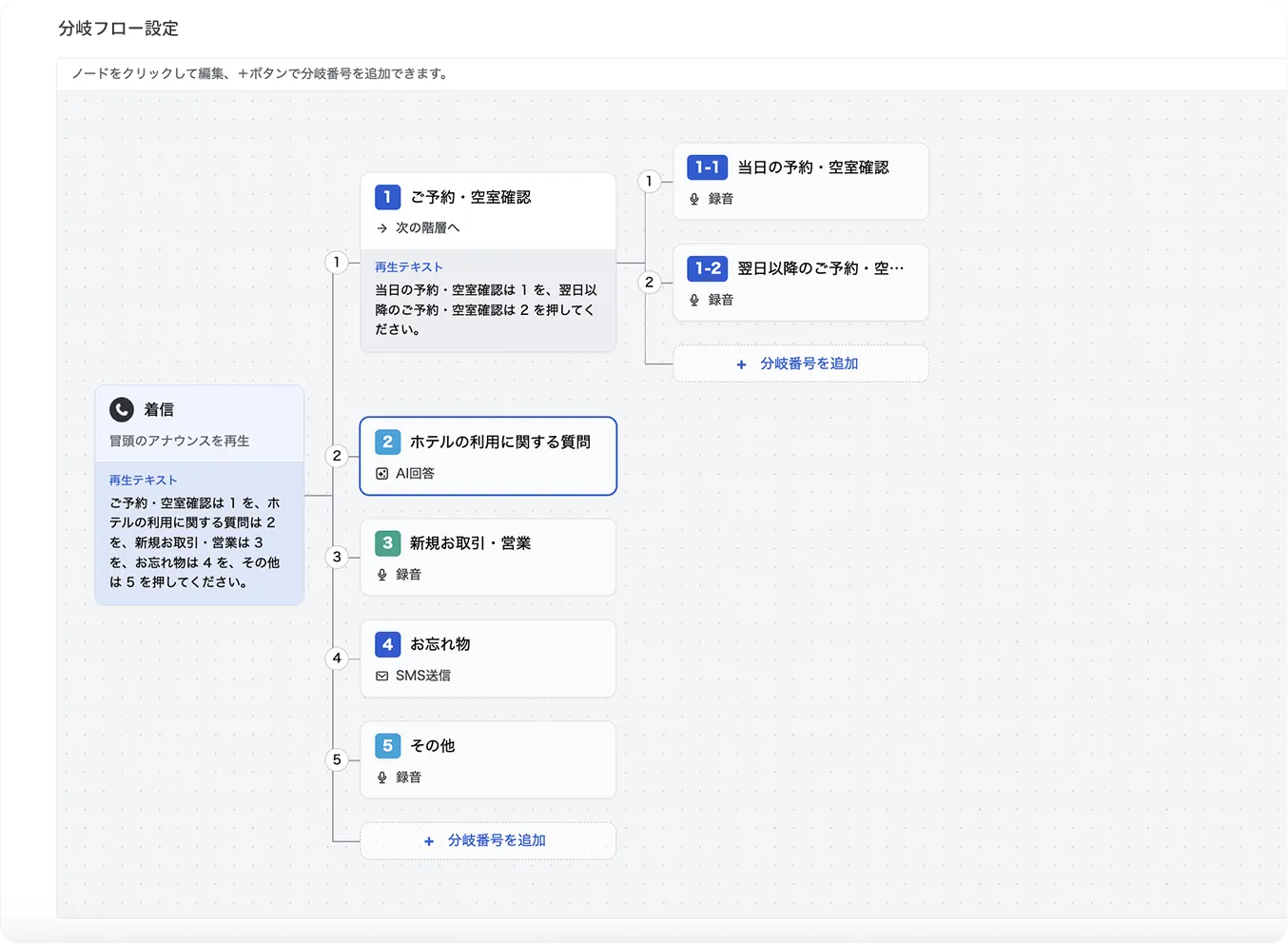The width and height of the screenshot is (1288, 944).
Task: Click the 分岐フロー設定 heading
Action: [119, 29]
